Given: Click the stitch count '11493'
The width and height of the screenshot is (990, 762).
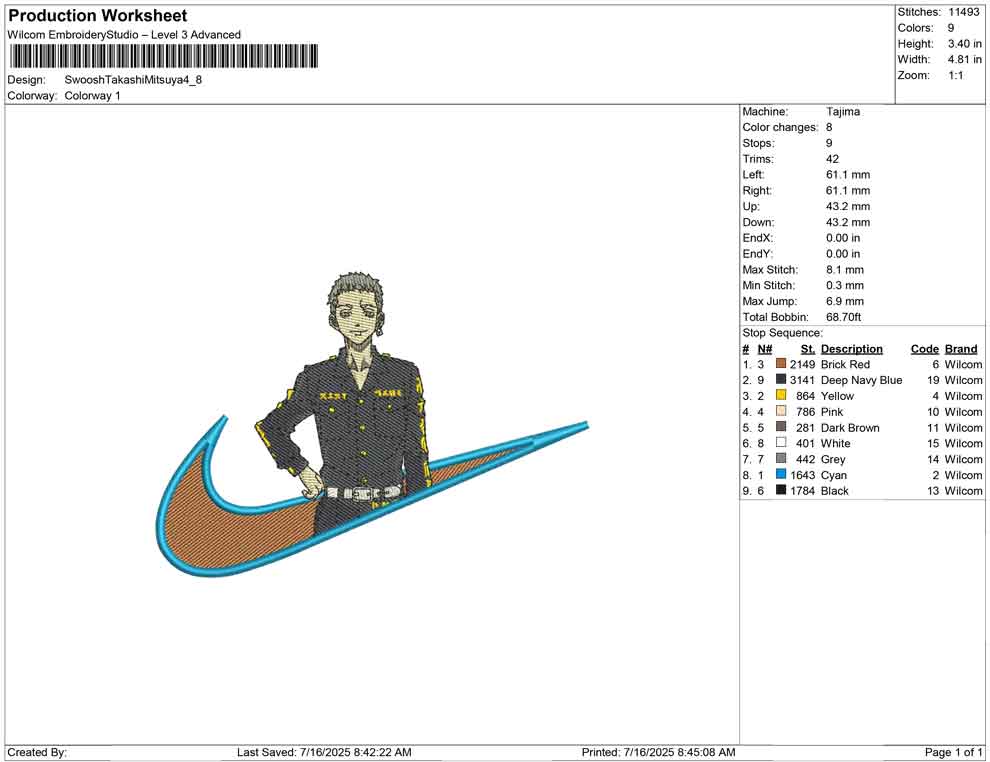Looking at the screenshot, I should 963,12.
